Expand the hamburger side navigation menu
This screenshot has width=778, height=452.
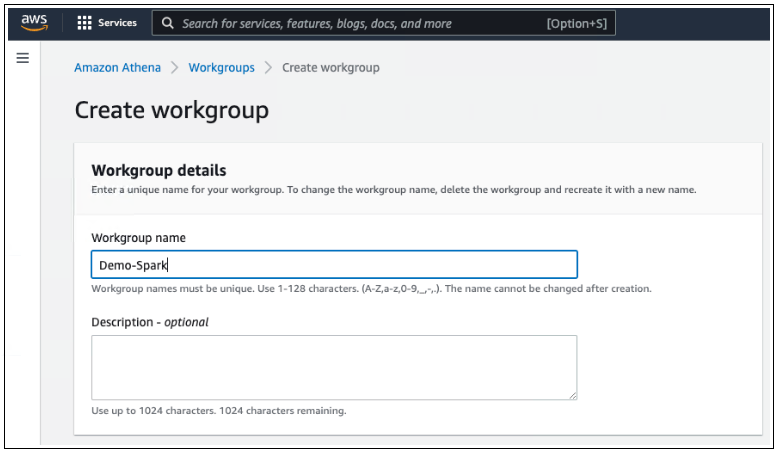[22, 59]
